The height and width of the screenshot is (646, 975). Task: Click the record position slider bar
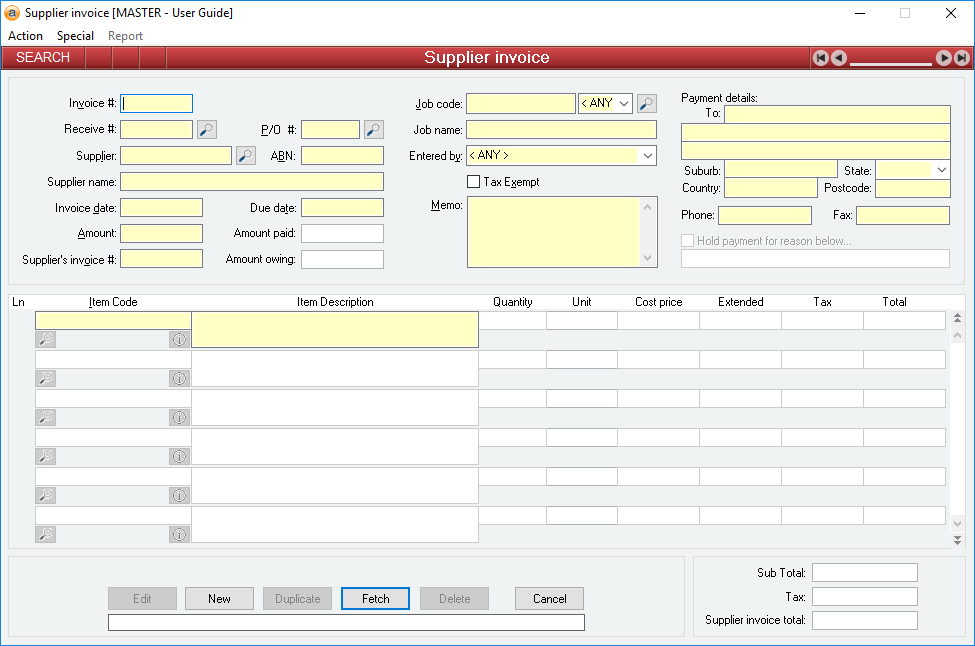tap(890, 62)
